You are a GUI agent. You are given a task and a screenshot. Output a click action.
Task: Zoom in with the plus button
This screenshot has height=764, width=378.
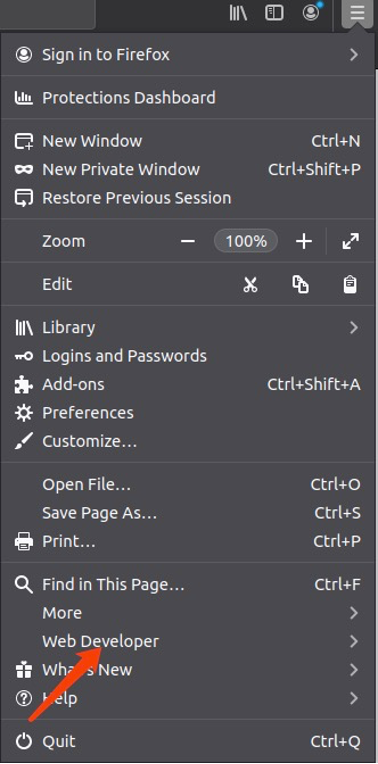[303, 241]
